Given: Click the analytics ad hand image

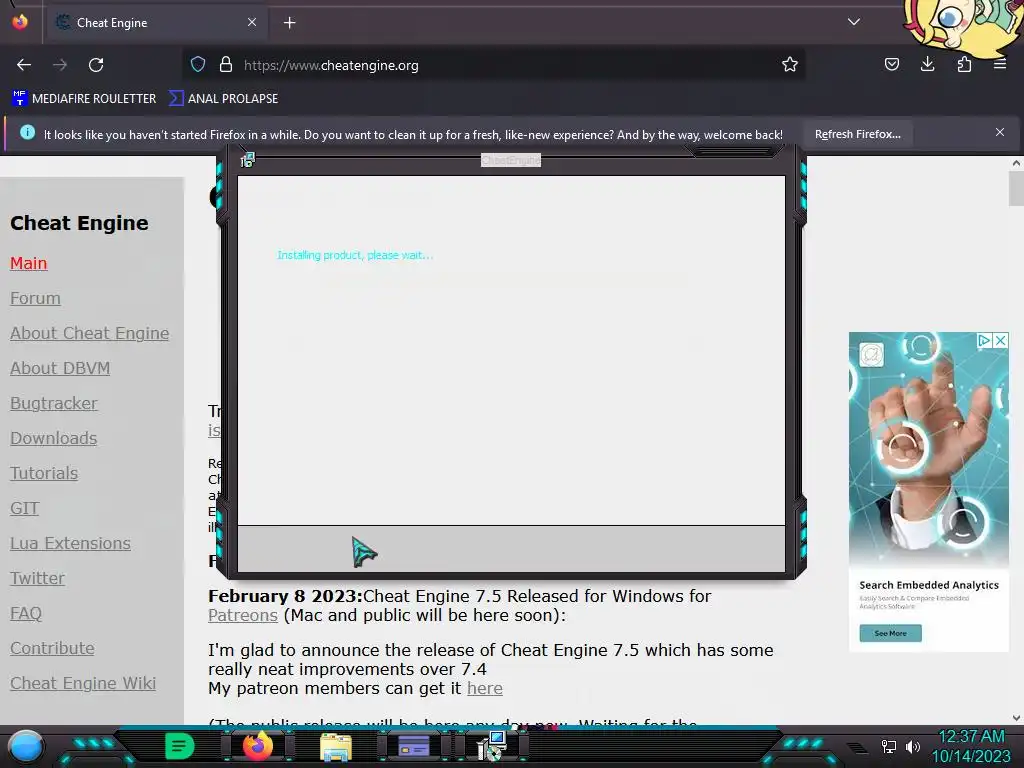Looking at the screenshot, I should point(929,451).
